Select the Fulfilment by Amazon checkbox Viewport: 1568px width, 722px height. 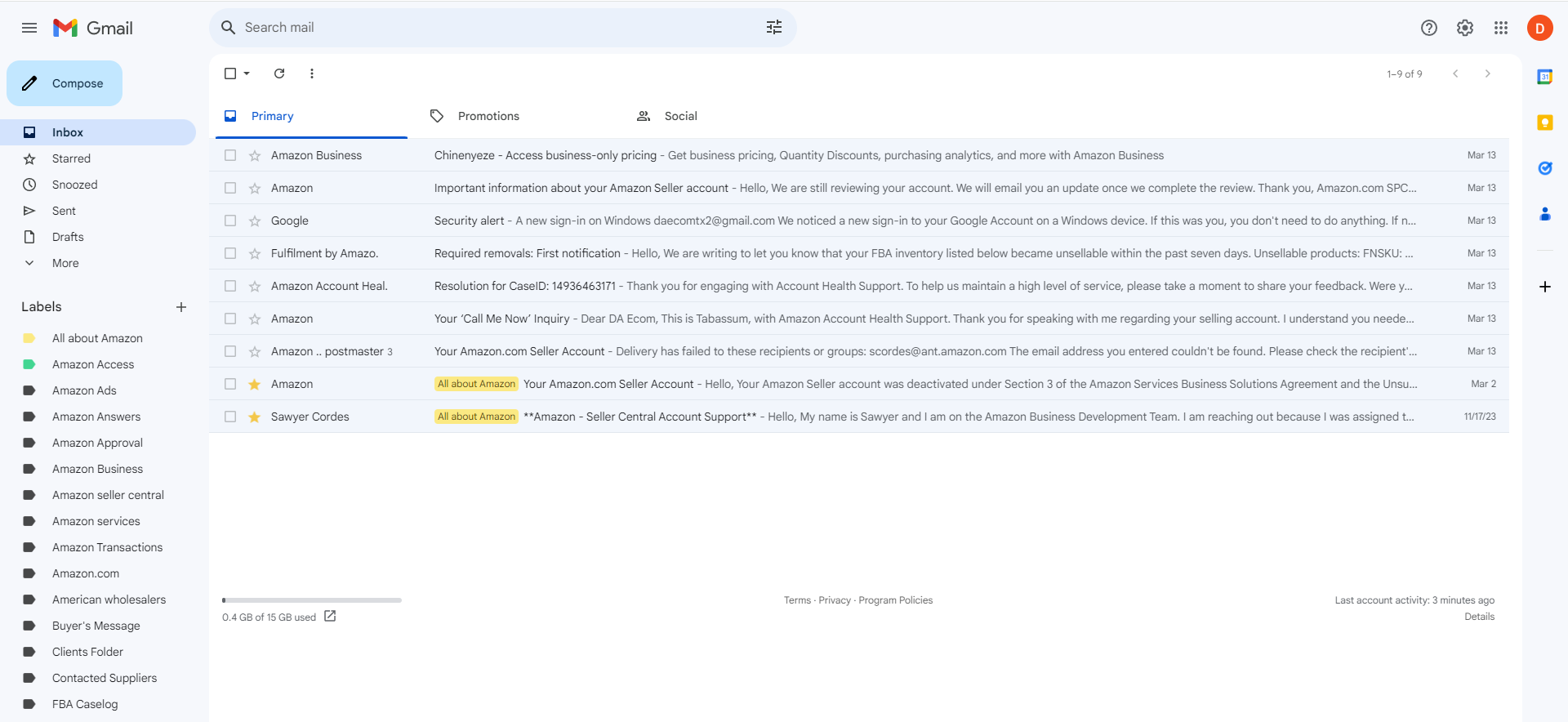click(x=230, y=253)
